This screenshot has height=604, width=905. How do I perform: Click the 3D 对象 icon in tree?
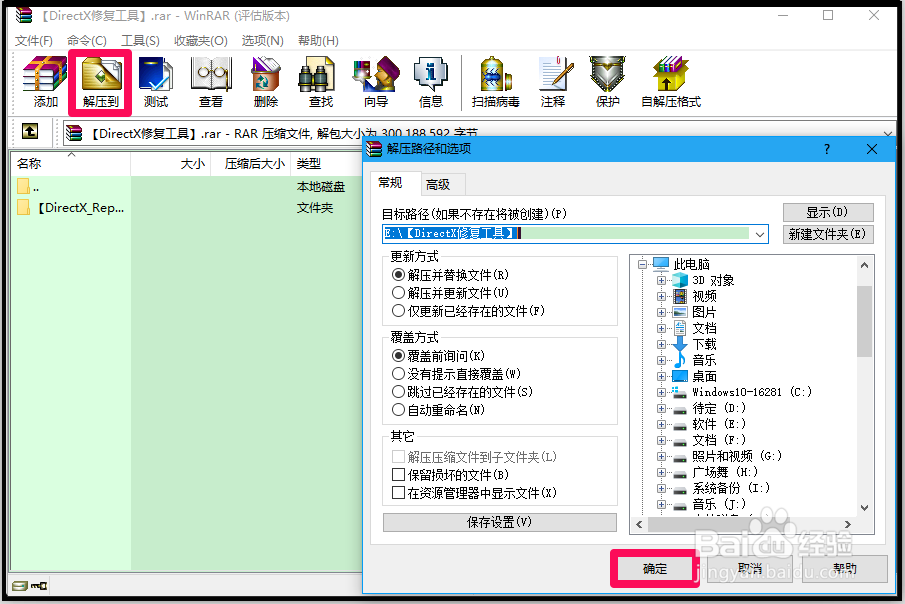tap(680, 280)
